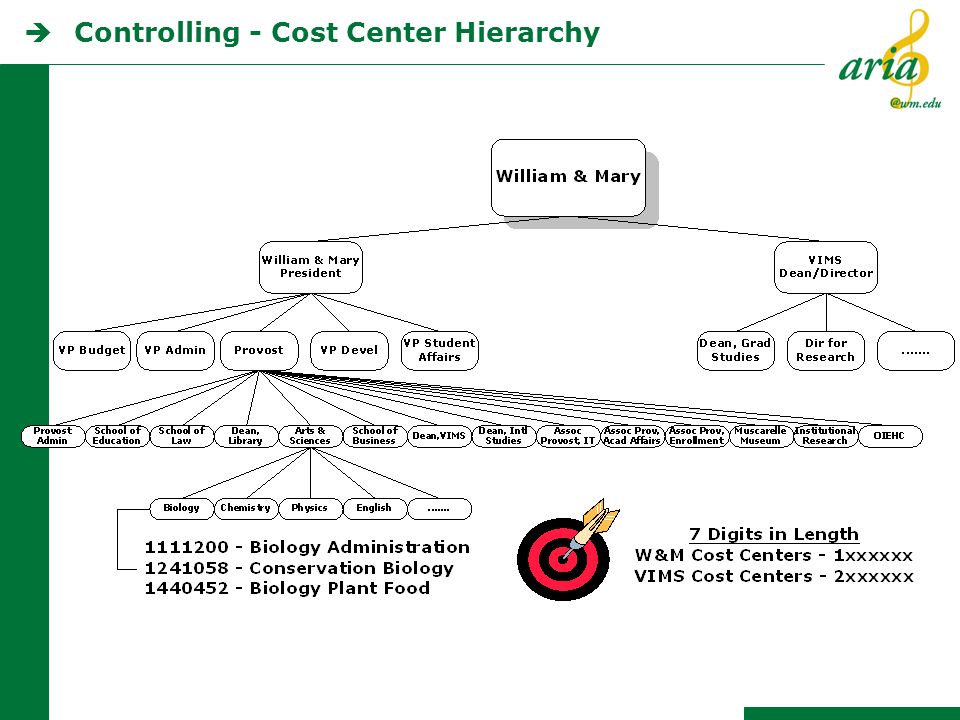Viewport: 960px width, 720px height.
Task: Select the Assoc Prov, Enrollment node
Action: pos(697,436)
